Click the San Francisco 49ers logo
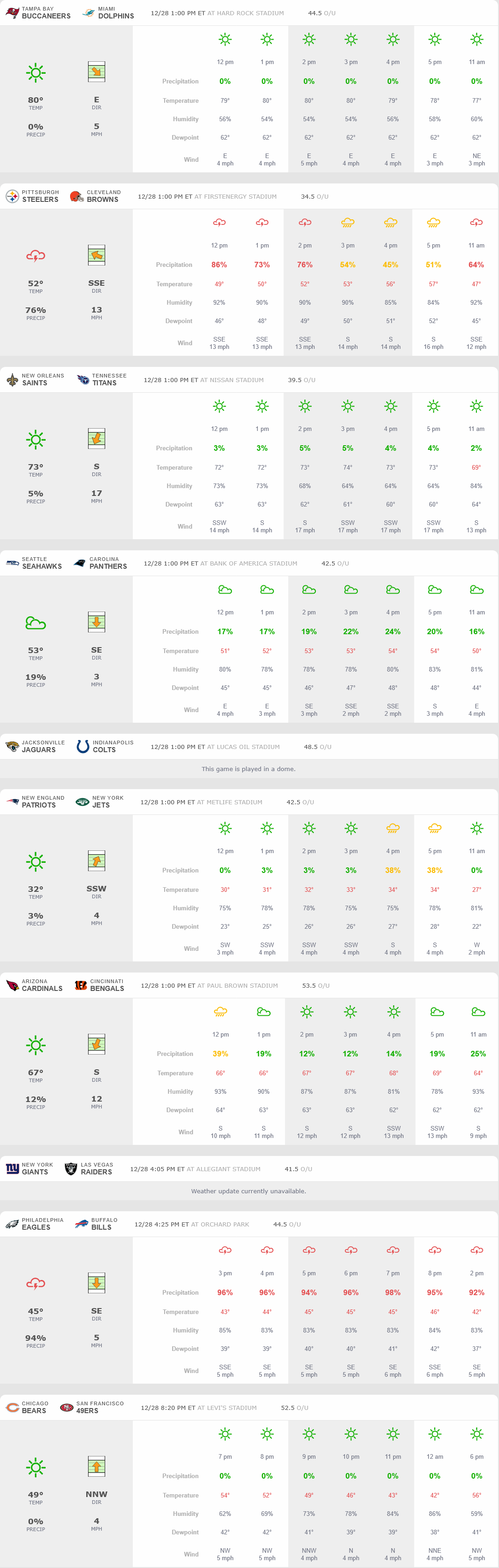Image resolution: width=499 pixels, height=1568 pixels. tap(66, 1407)
